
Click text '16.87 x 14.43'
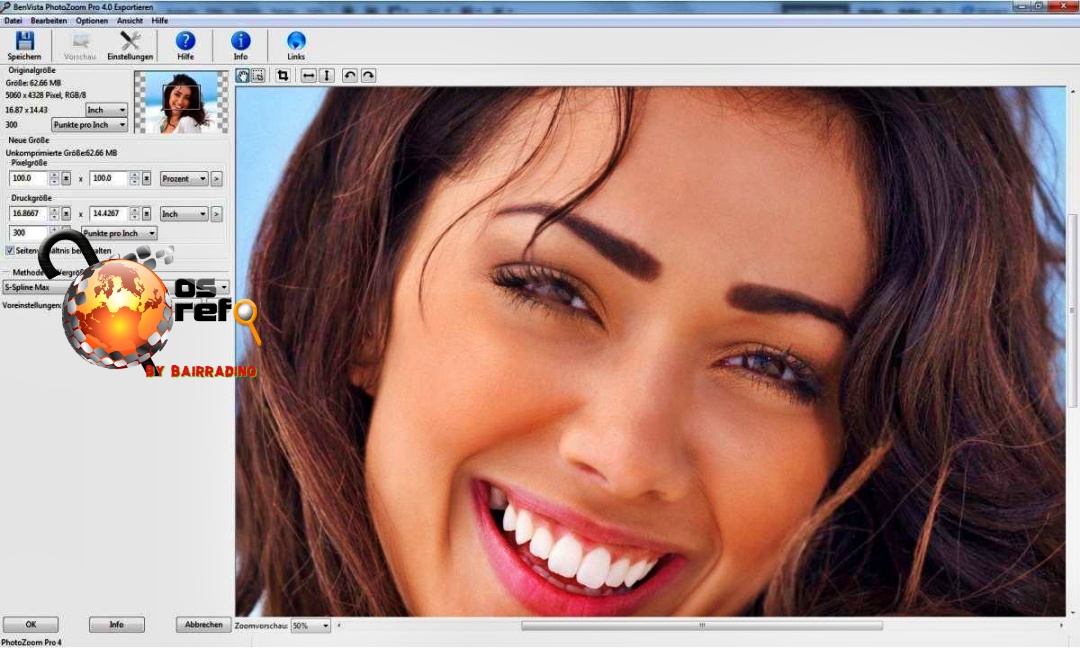click(26, 110)
